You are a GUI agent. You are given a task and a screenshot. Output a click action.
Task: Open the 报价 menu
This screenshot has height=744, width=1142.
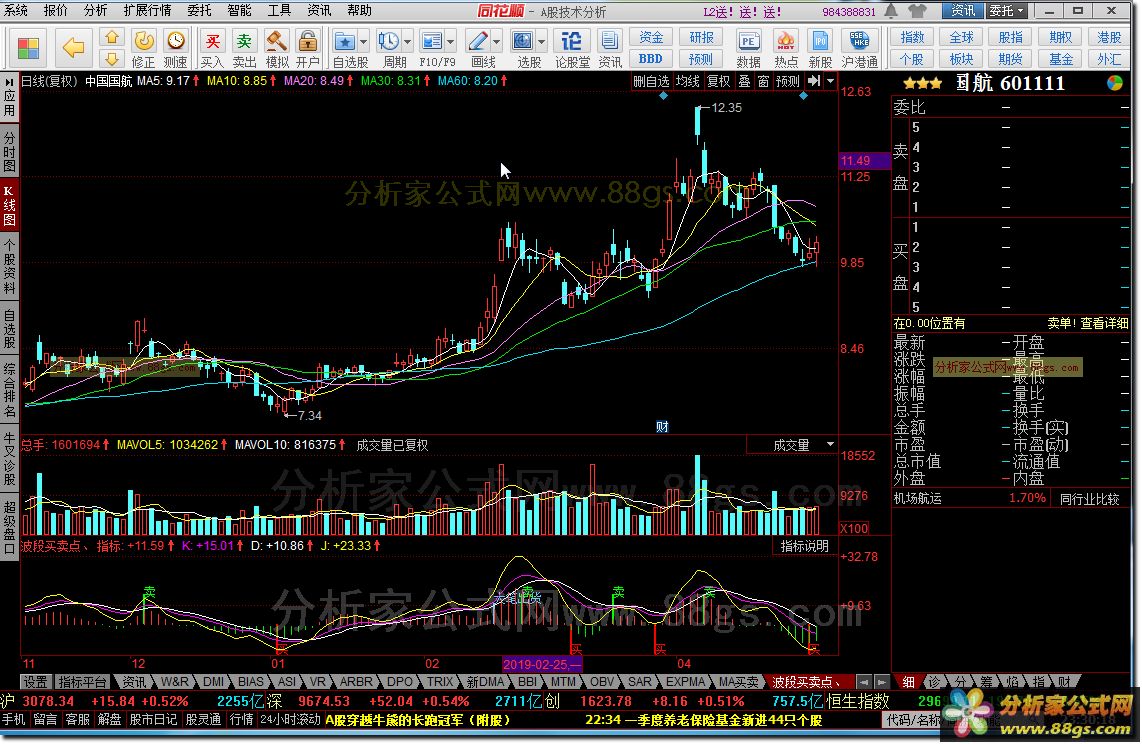point(56,10)
